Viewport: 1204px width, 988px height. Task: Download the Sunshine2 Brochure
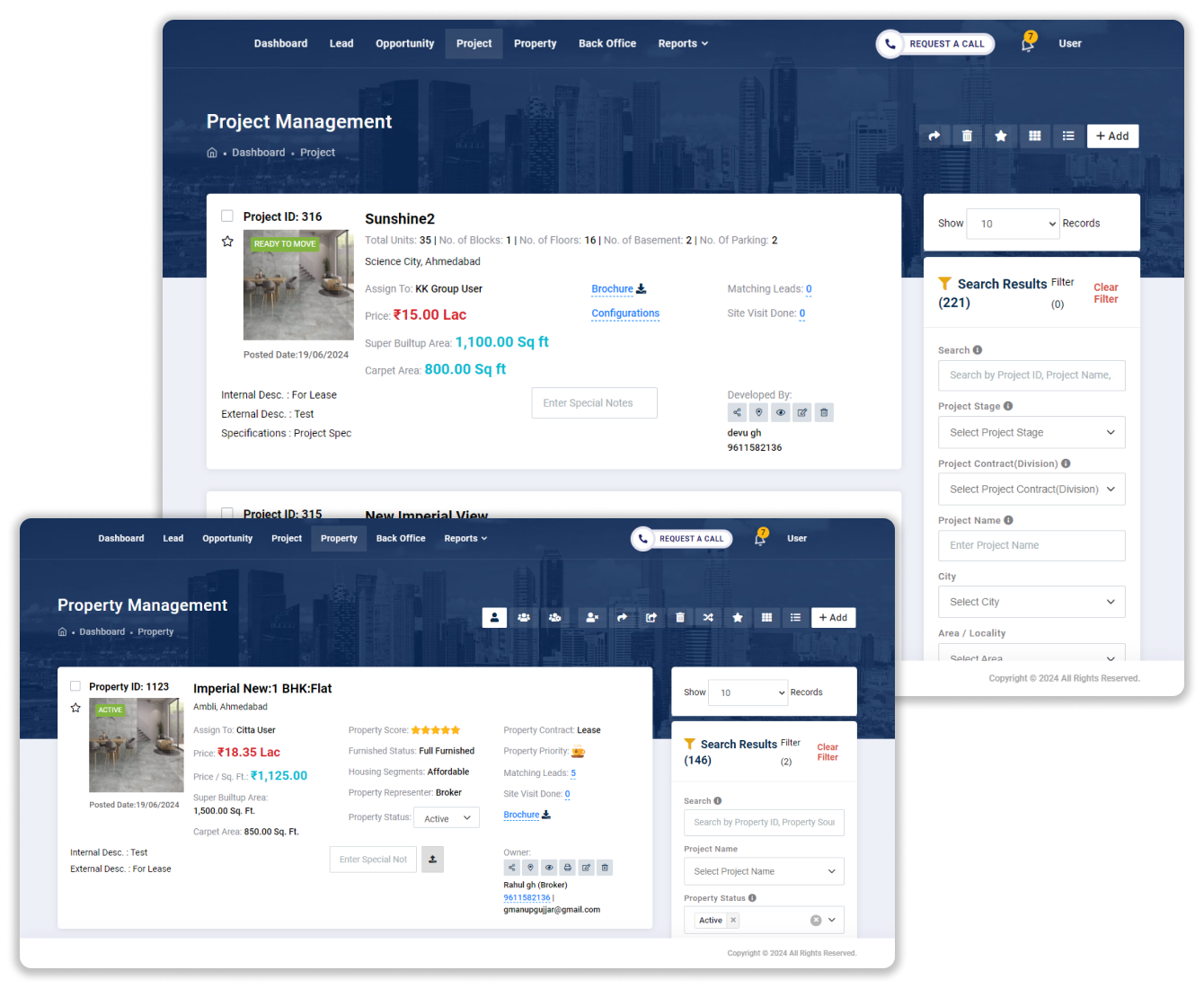click(618, 288)
